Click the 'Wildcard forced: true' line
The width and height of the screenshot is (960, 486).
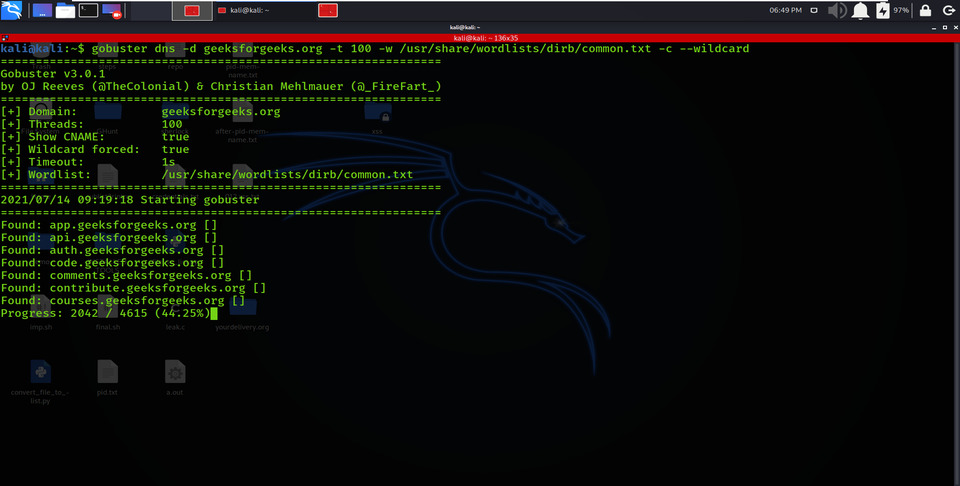(x=95, y=149)
